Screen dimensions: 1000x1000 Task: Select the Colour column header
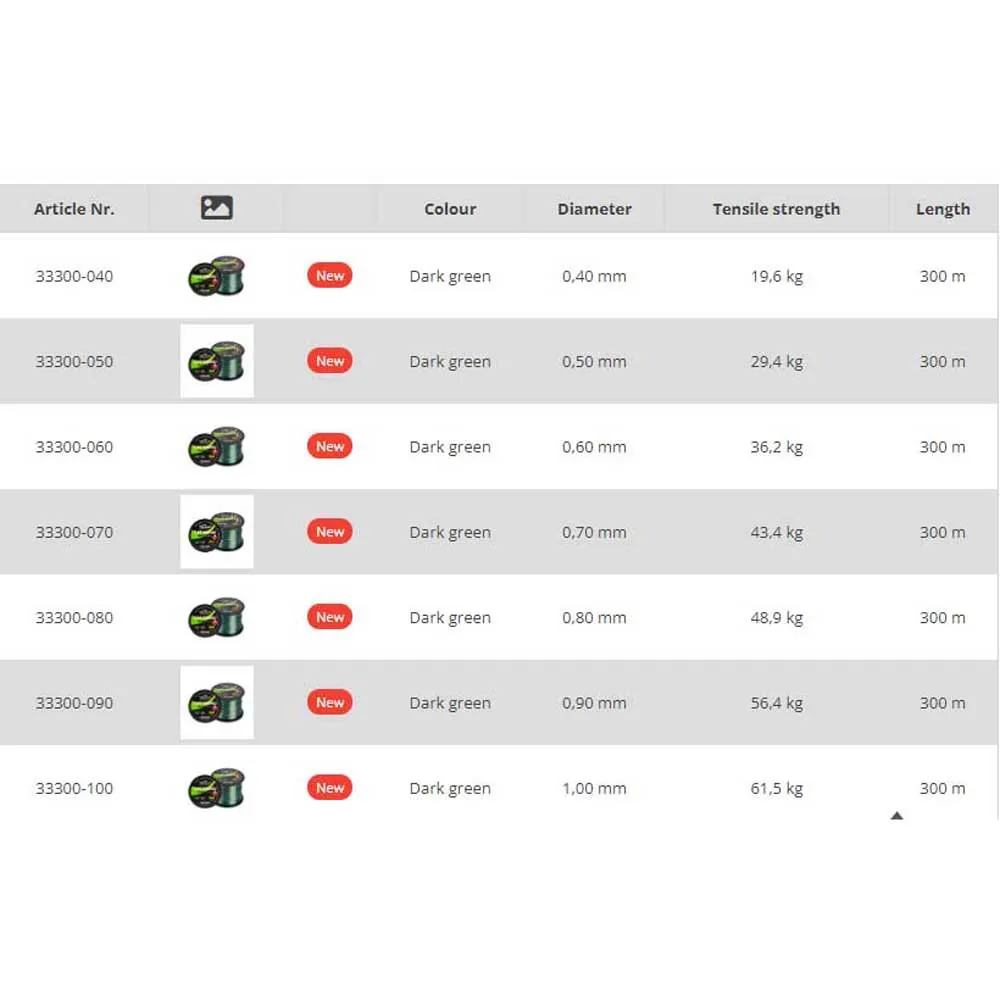tap(450, 209)
